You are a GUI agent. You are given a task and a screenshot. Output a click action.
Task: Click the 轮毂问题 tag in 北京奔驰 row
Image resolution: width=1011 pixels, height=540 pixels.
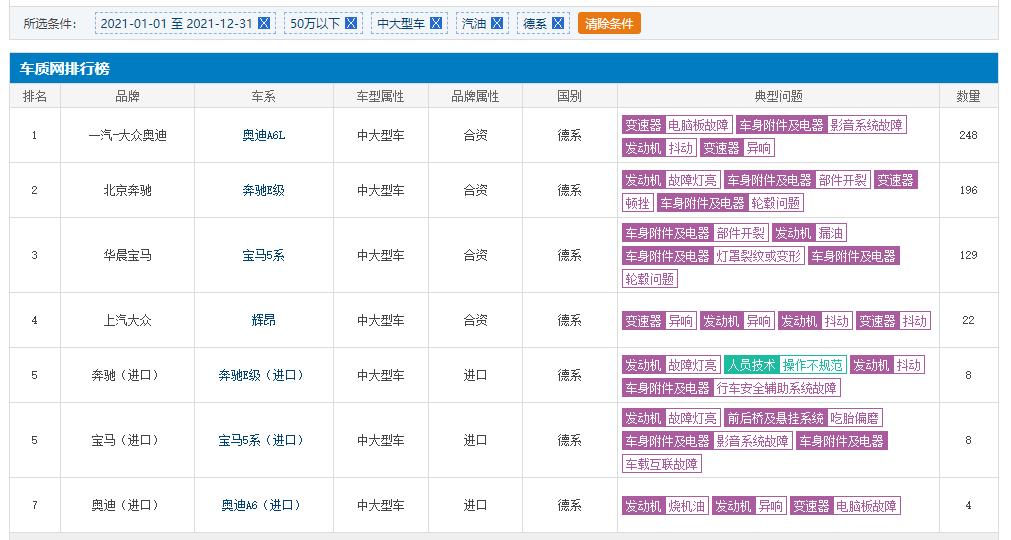(776, 203)
